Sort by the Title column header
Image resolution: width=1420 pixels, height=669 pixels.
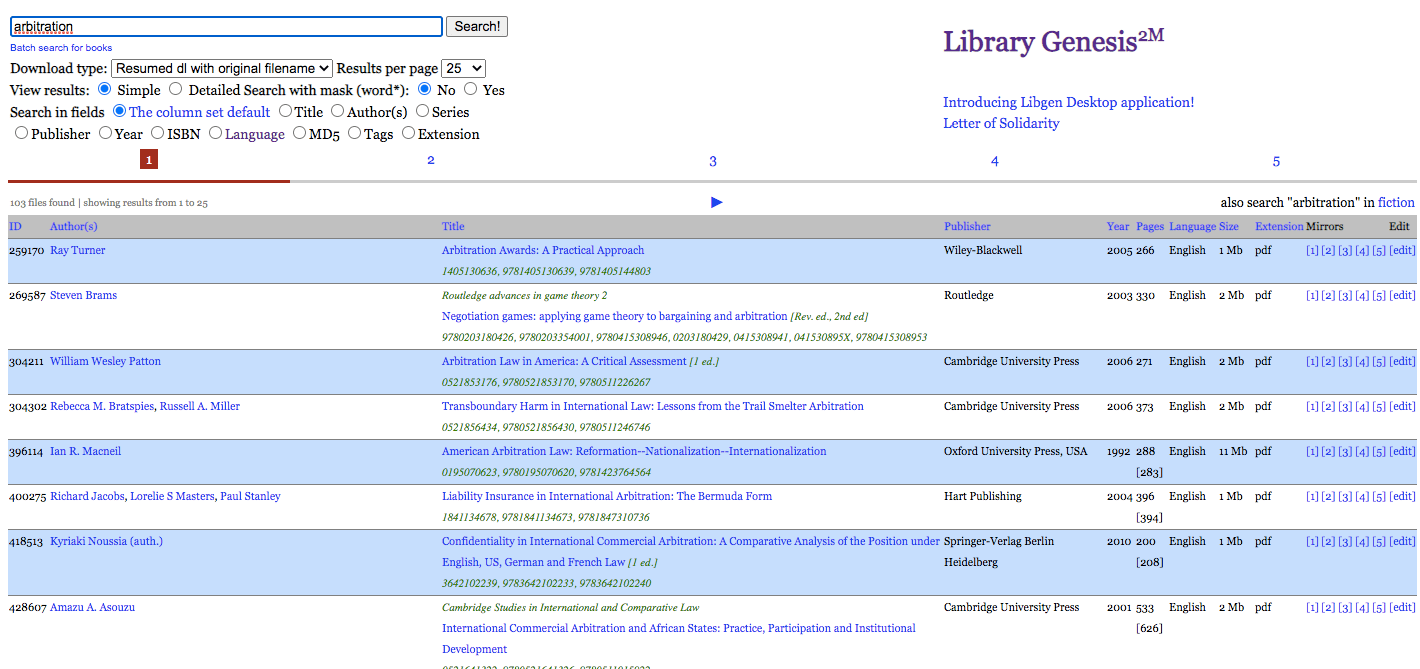[453, 226]
